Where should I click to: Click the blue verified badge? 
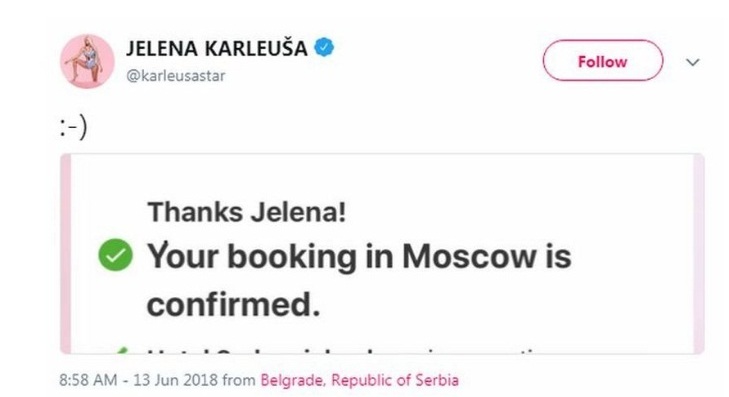coord(325,47)
